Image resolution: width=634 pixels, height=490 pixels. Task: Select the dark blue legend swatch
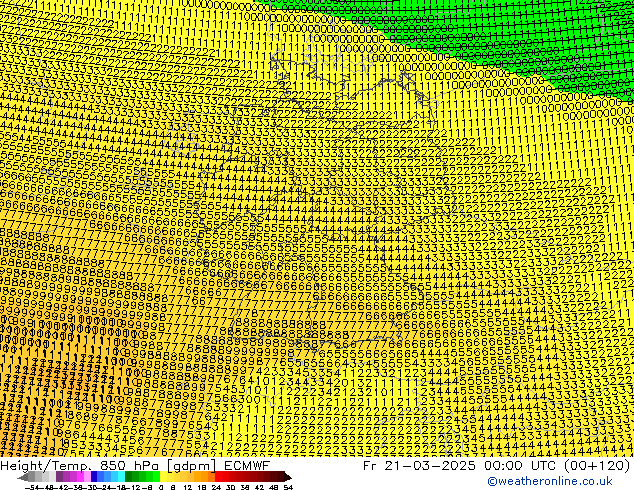pos(94,476)
